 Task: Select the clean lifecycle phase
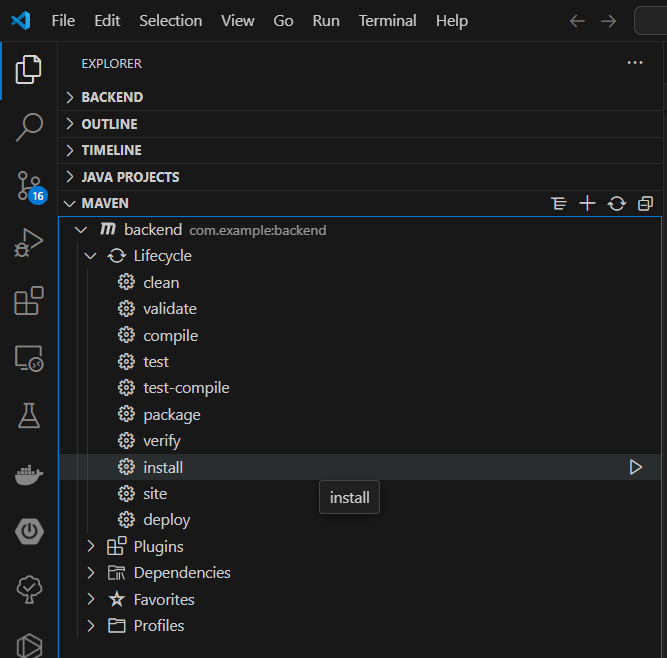click(360, 282)
